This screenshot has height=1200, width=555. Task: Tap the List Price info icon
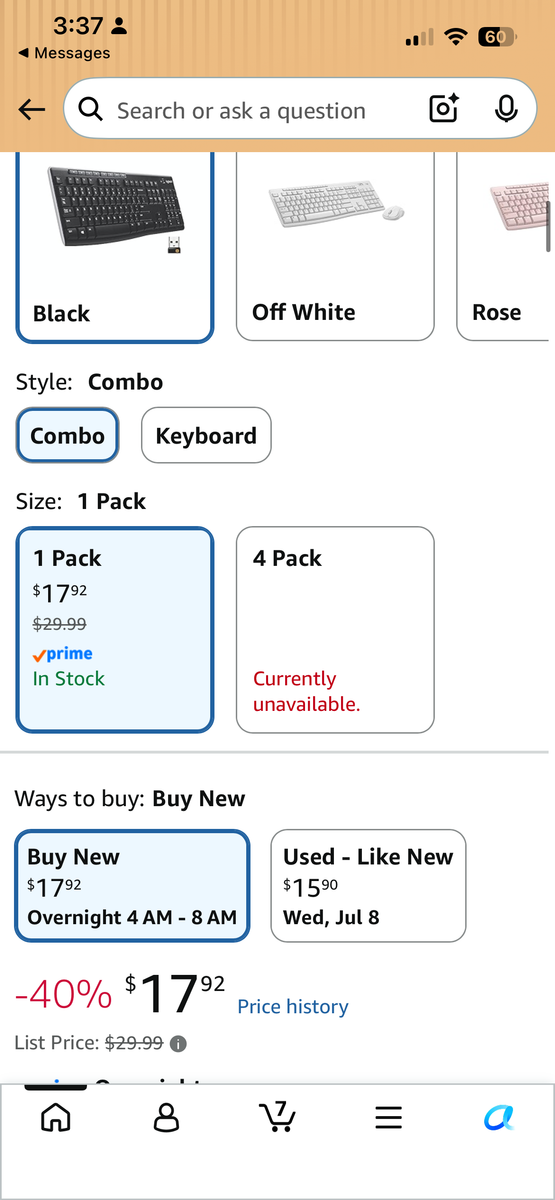[178, 1043]
